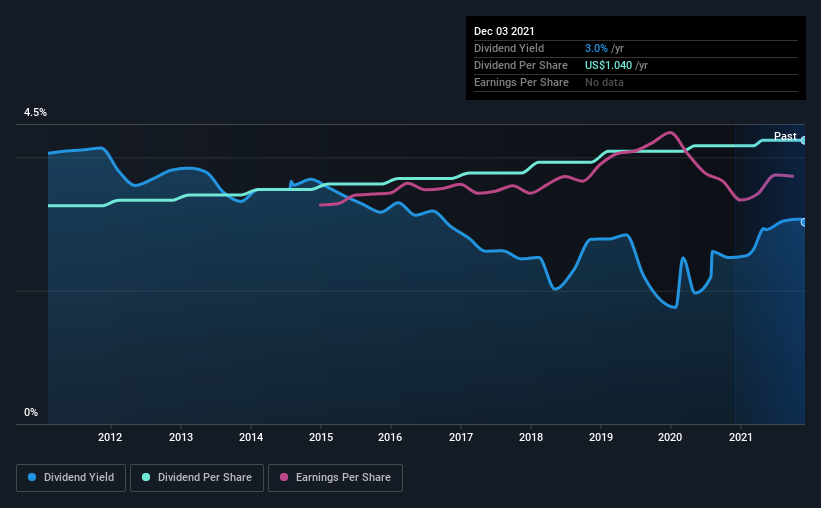Click the 3.0% dividend yield value
821x508 pixels.
click(x=596, y=48)
